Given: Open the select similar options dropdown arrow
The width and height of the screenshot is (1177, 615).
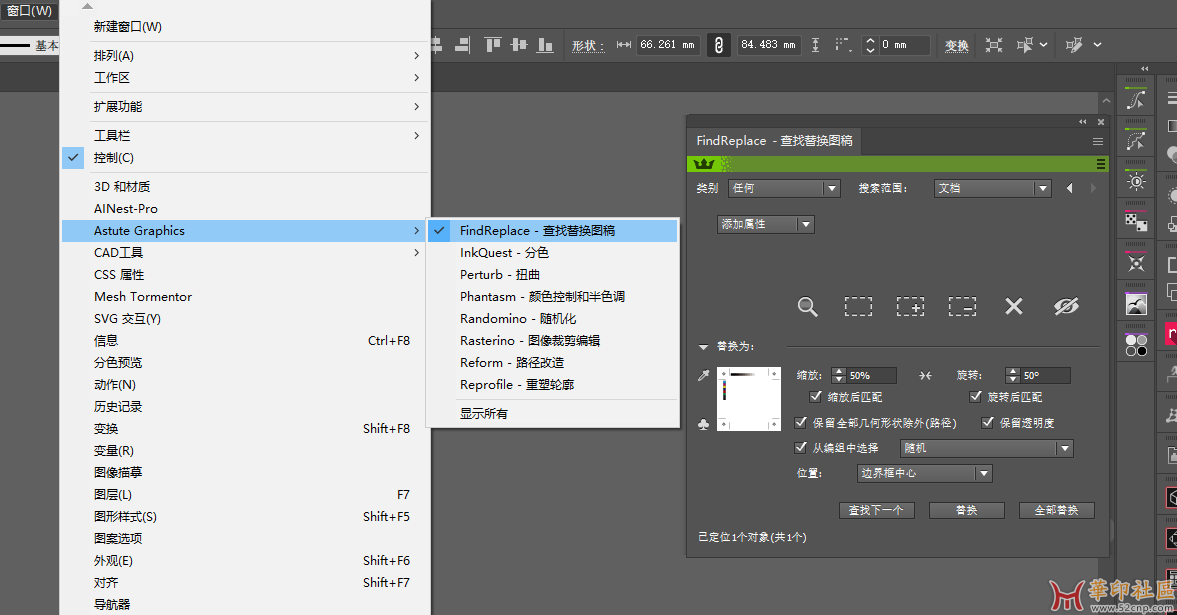Looking at the screenshot, I should (1043, 45).
